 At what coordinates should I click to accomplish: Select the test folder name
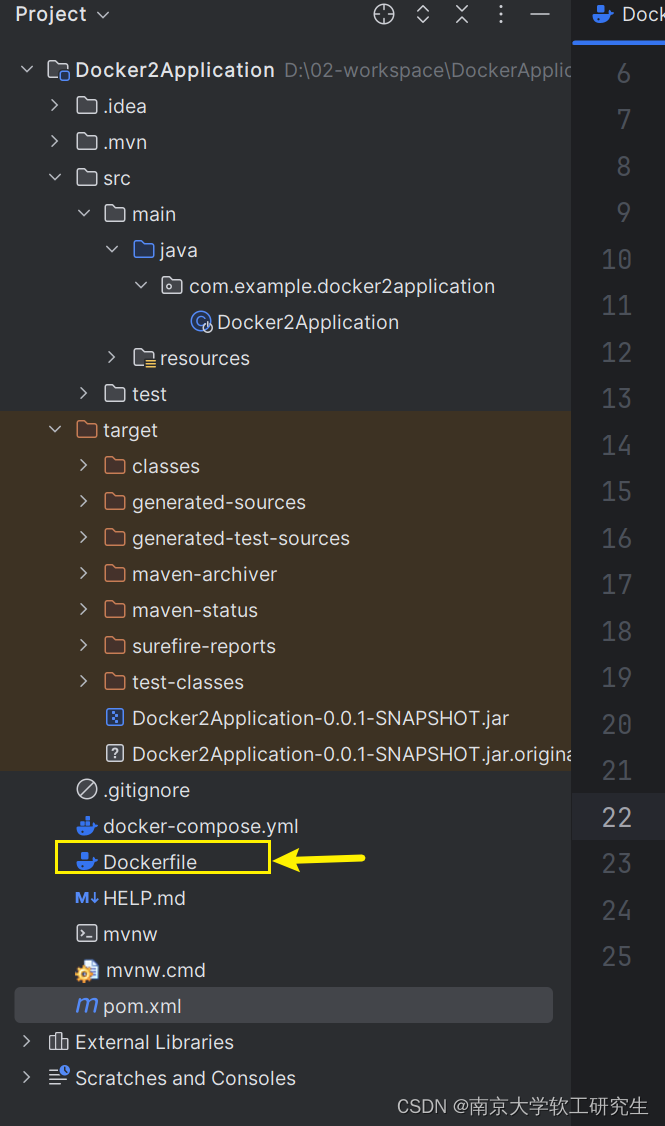click(x=149, y=394)
